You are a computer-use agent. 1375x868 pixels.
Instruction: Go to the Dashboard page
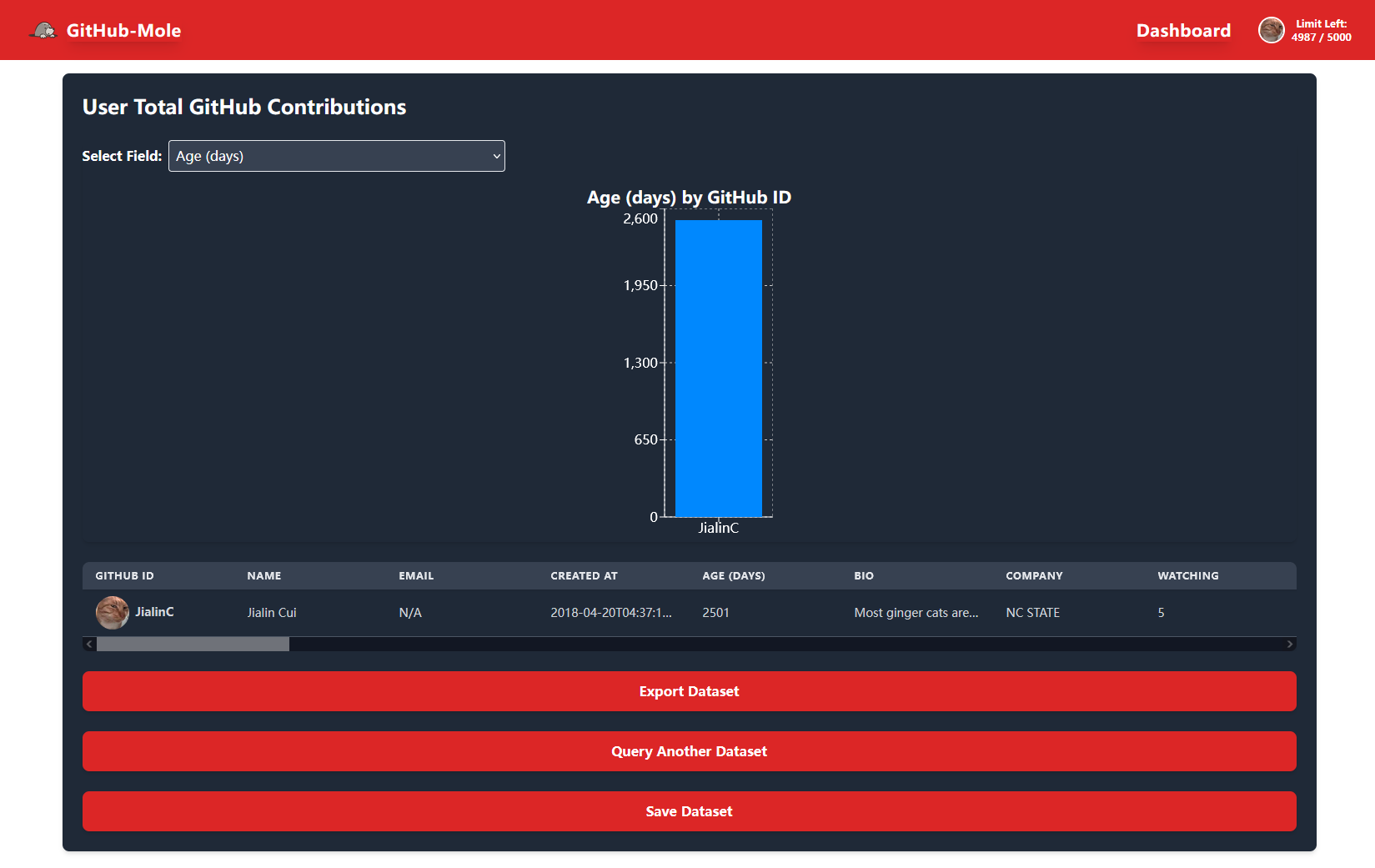[x=1182, y=31]
